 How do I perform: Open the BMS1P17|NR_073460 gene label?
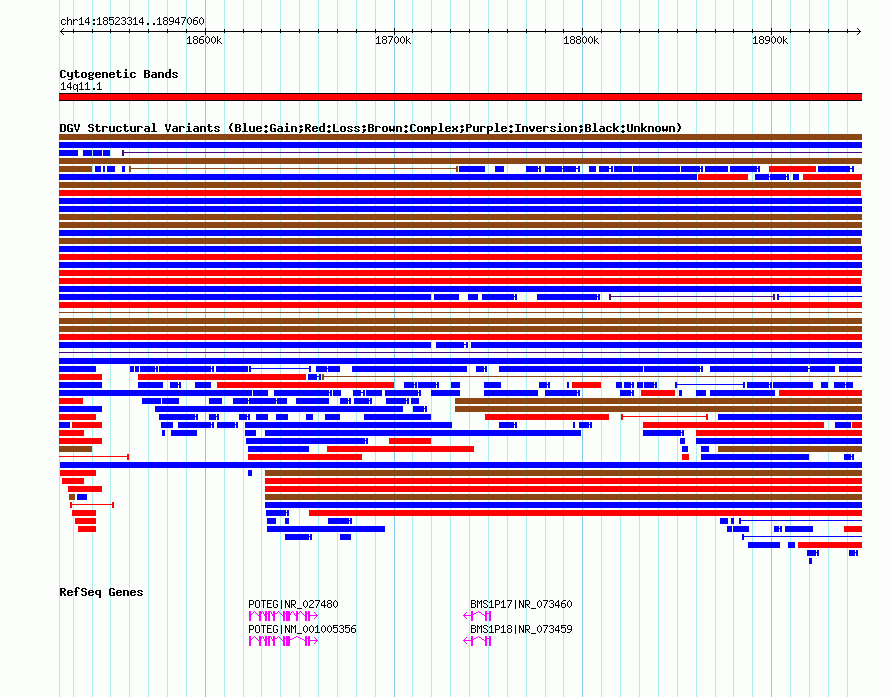coord(521,604)
